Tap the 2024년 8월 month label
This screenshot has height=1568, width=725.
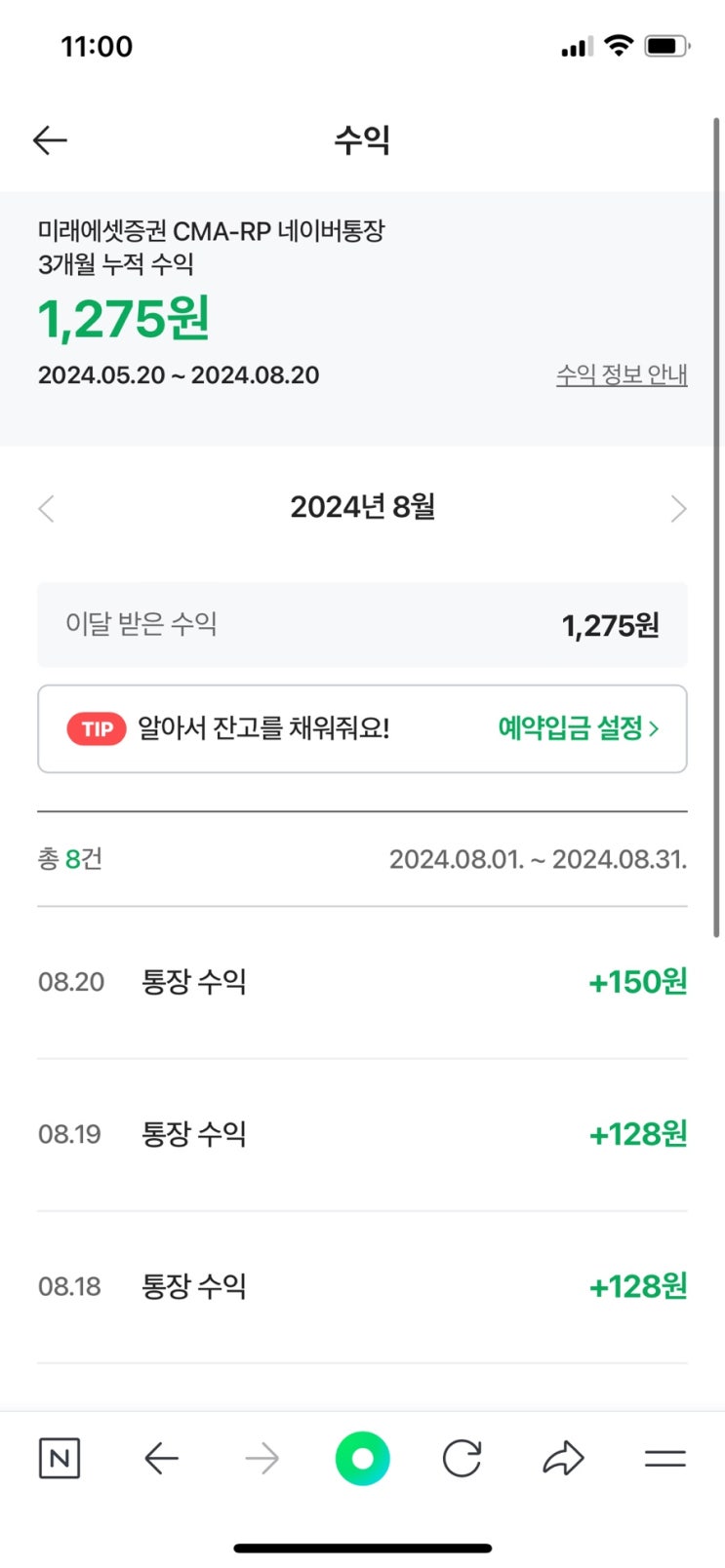coord(362,507)
